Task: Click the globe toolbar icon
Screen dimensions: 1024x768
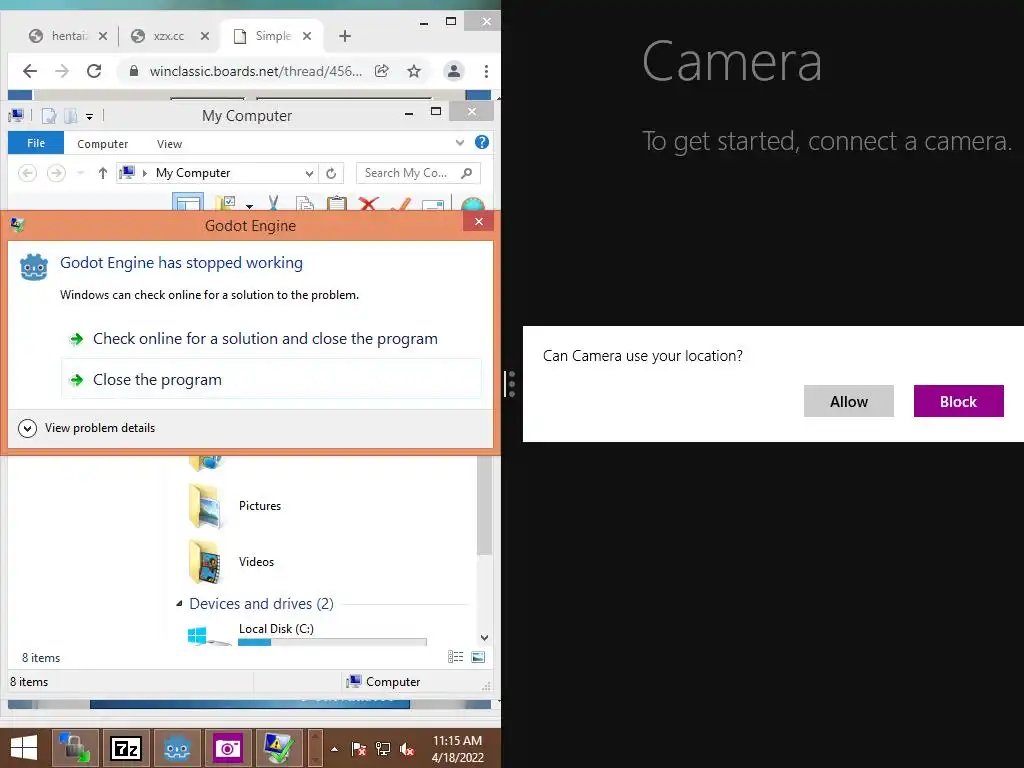Action: (x=473, y=204)
